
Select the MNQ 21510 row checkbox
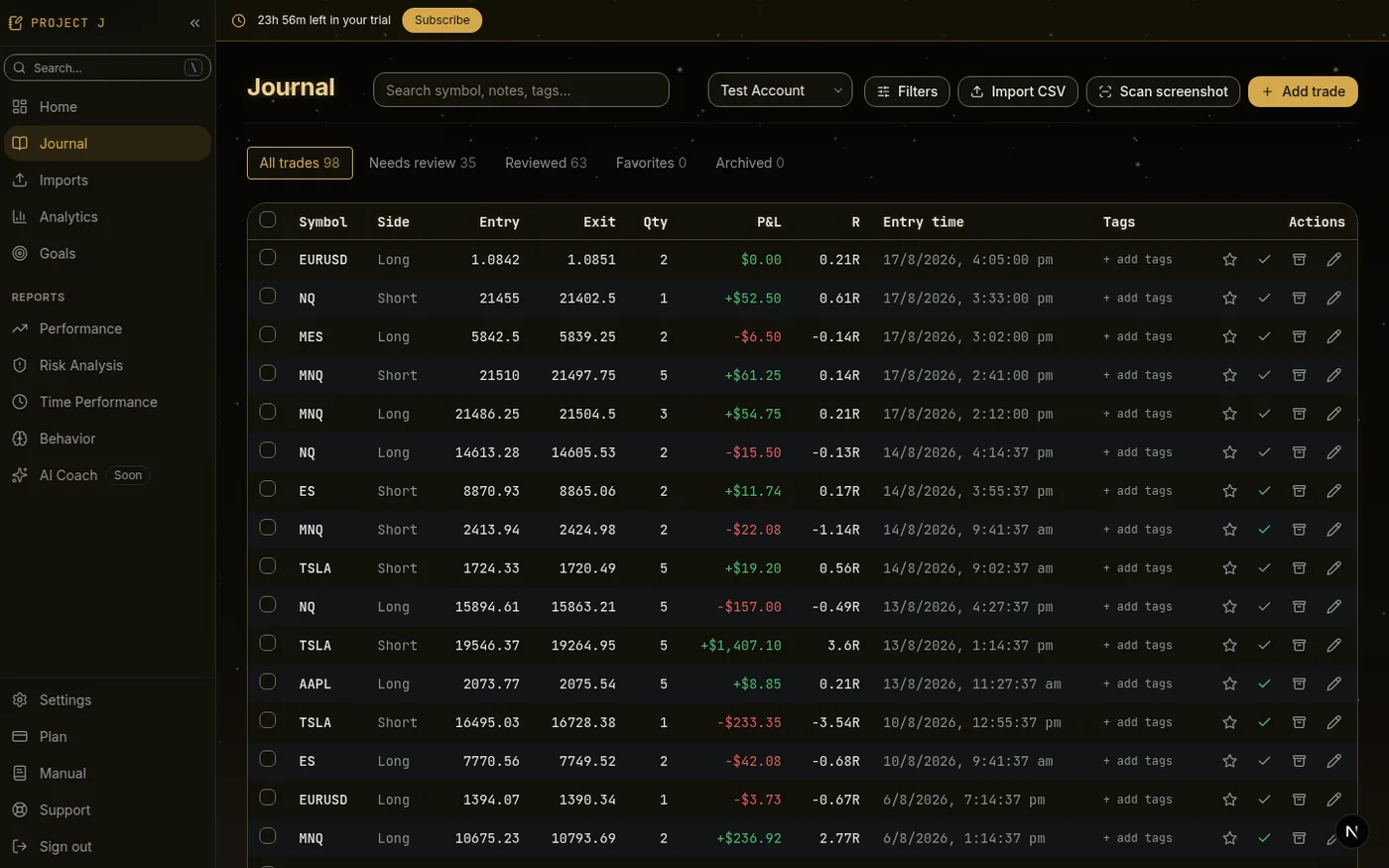[x=268, y=373]
